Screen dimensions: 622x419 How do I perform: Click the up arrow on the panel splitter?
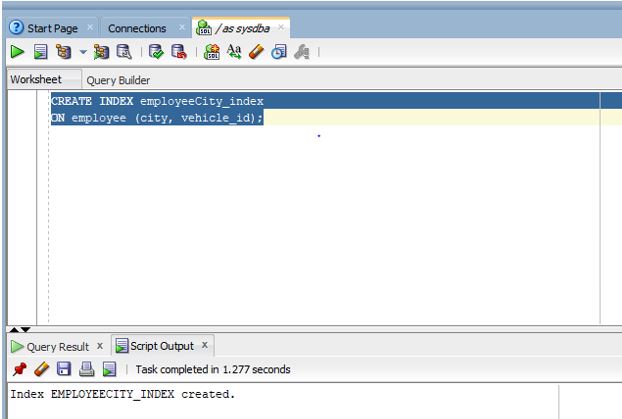point(14,329)
